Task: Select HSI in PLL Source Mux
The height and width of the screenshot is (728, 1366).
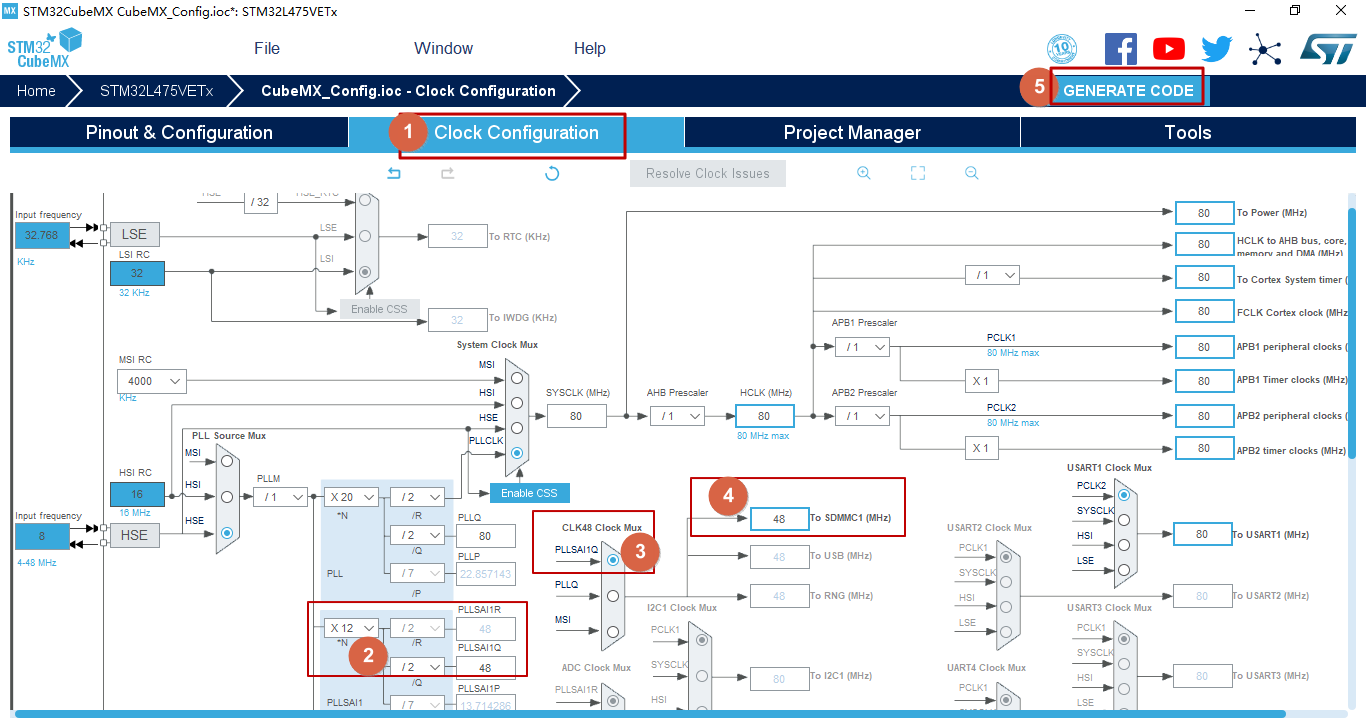Action: (x=227, y=497)
